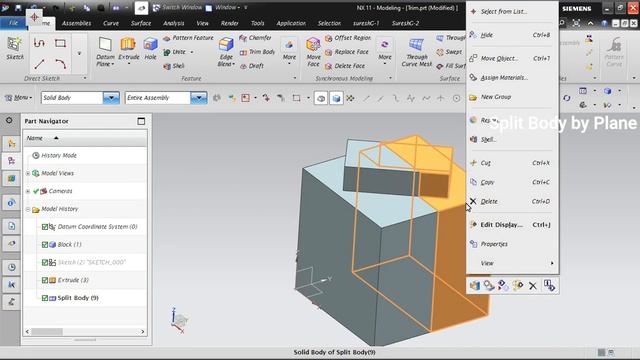Choose Delete from context menu
The width and height of the screenshot is (640, 360).
(512, 201)
